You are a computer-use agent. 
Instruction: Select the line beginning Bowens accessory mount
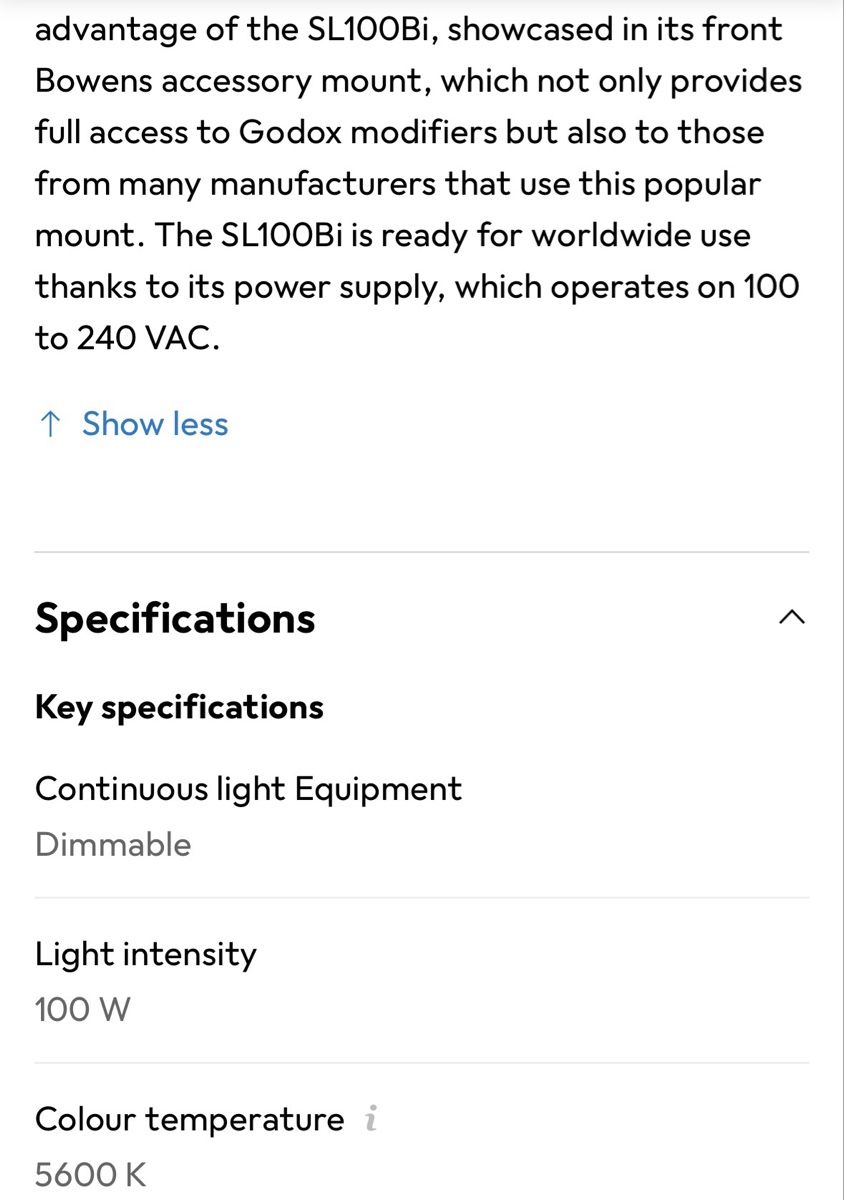[x=419, y=81]
